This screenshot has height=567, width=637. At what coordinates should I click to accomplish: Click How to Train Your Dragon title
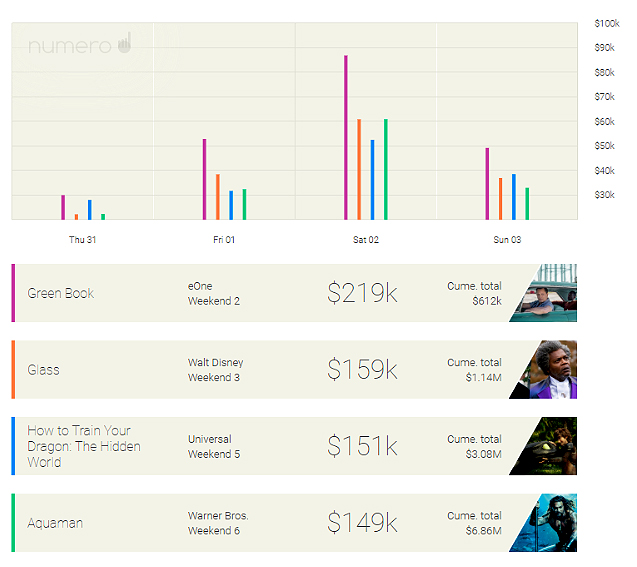(84, 446)
